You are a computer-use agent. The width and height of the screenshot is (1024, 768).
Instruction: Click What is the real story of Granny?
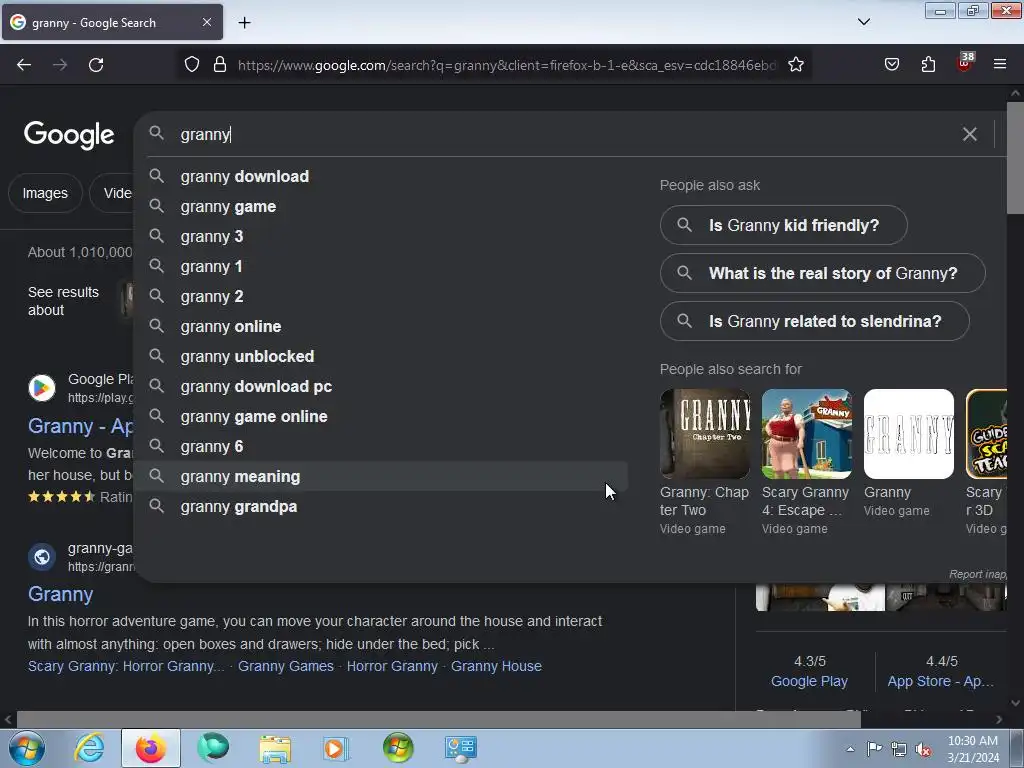pyautogui.click(x=823, y=273)
